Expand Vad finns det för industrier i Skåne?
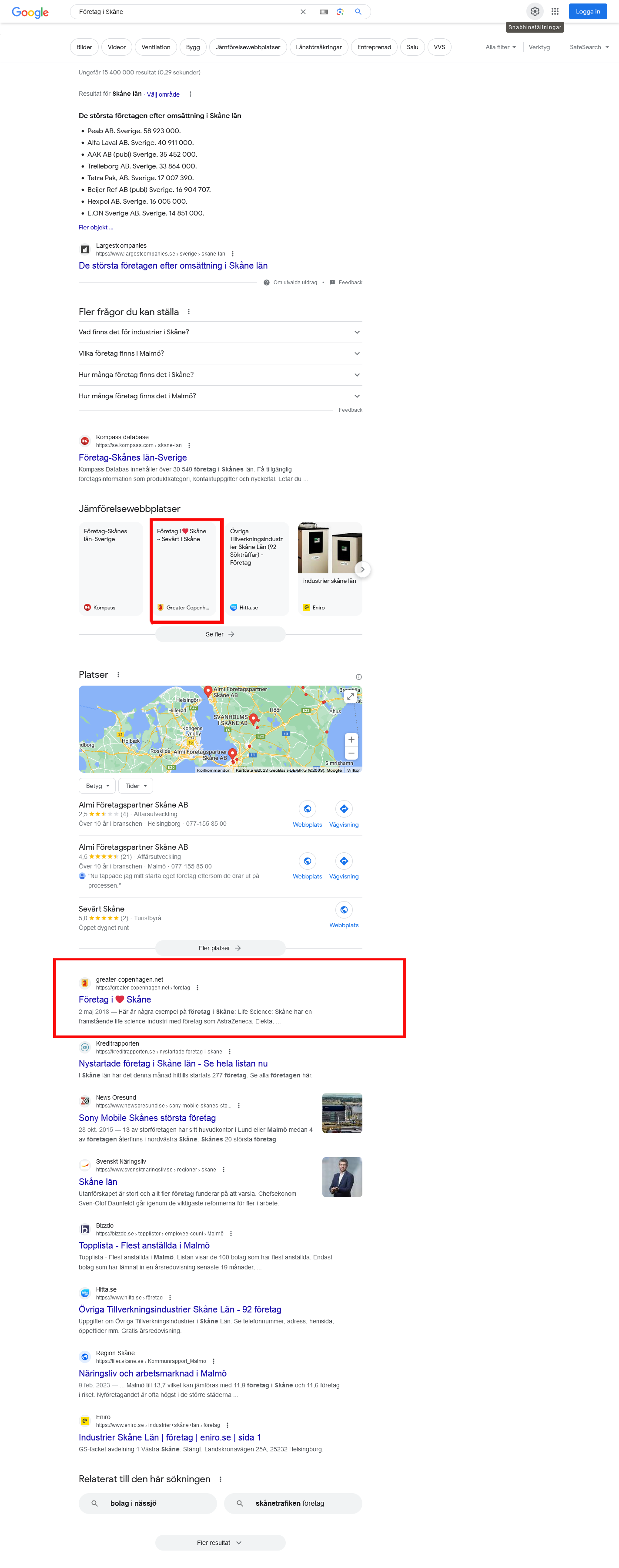The width and height of the screenshot is (619, 1568). pos(220,332)
